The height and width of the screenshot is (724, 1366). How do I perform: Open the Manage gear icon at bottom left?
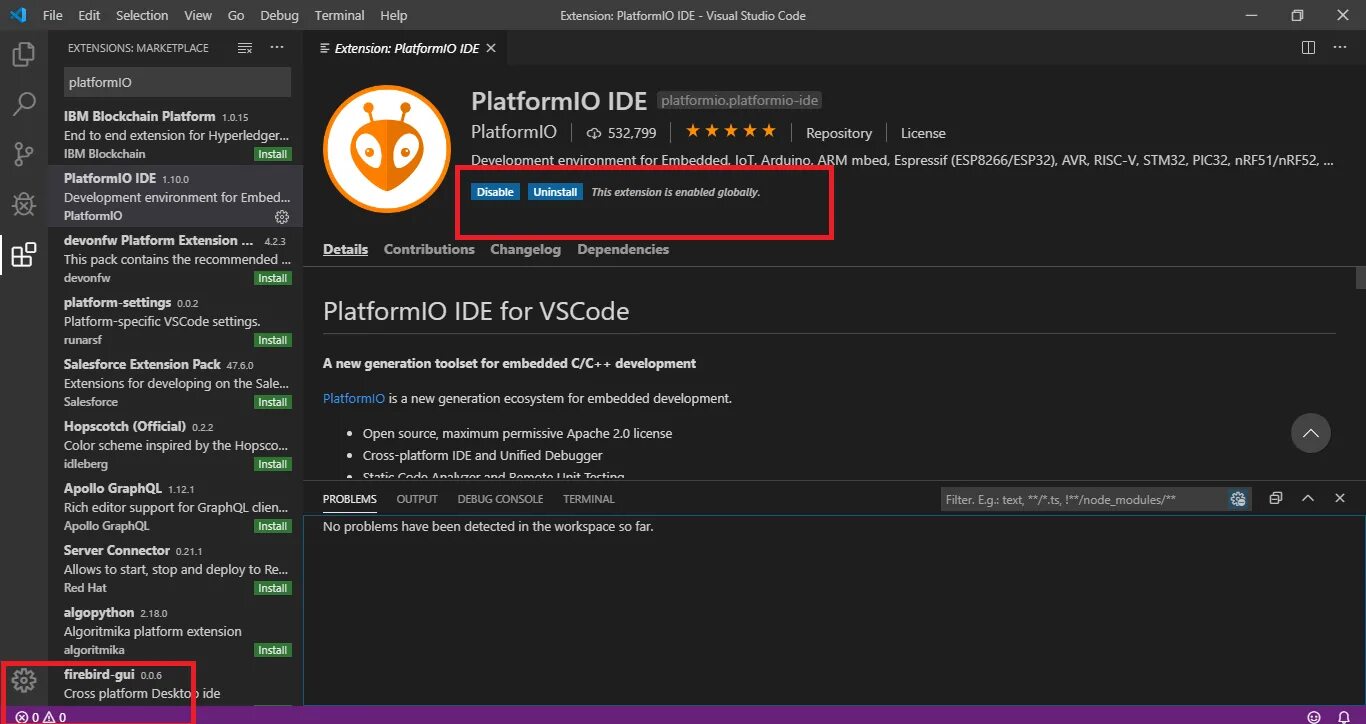coord(23,679)
